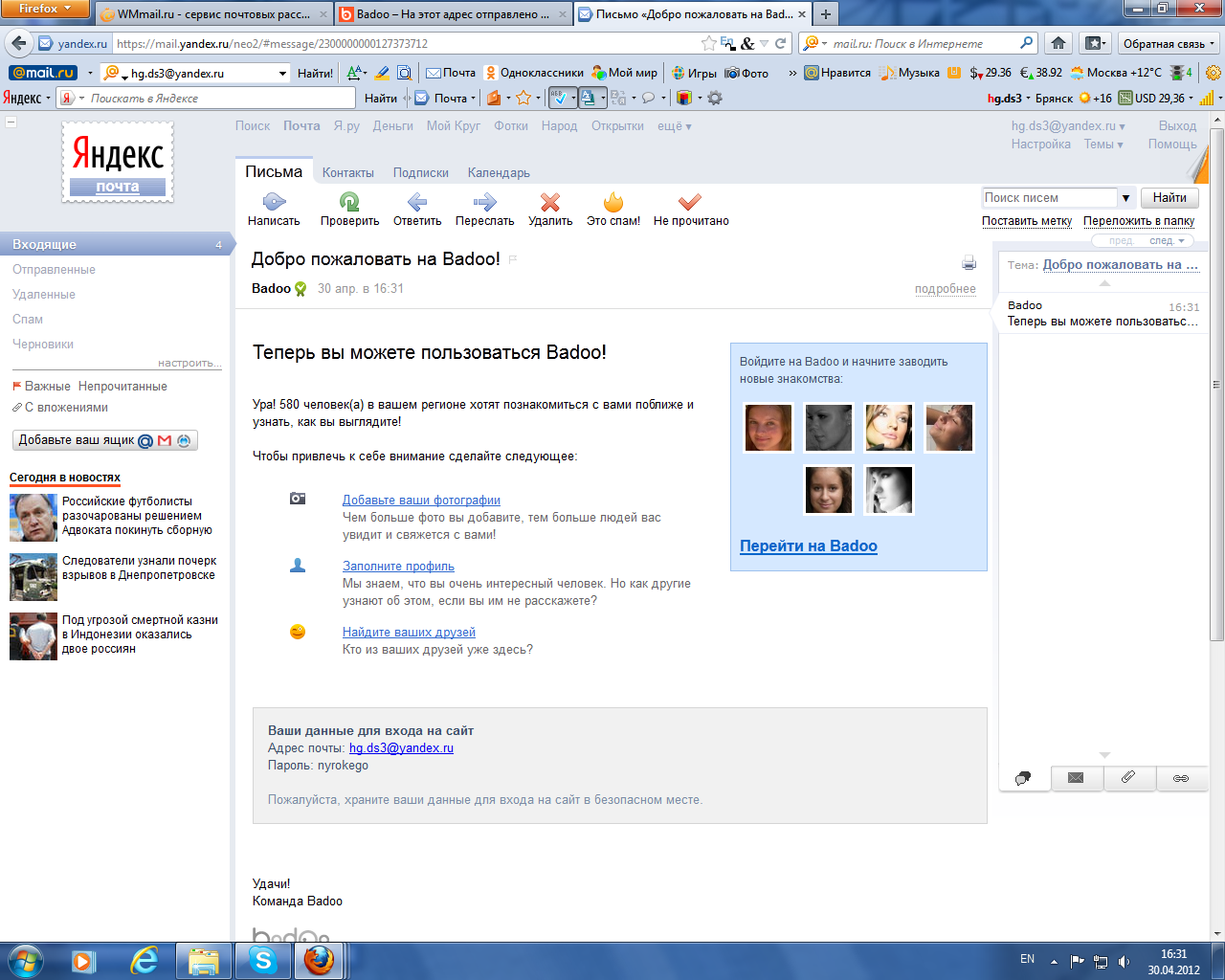The width and height of the screenshot is (1225, 980).
Task: Reload the page in the address bar
Action: click(781, 43)
